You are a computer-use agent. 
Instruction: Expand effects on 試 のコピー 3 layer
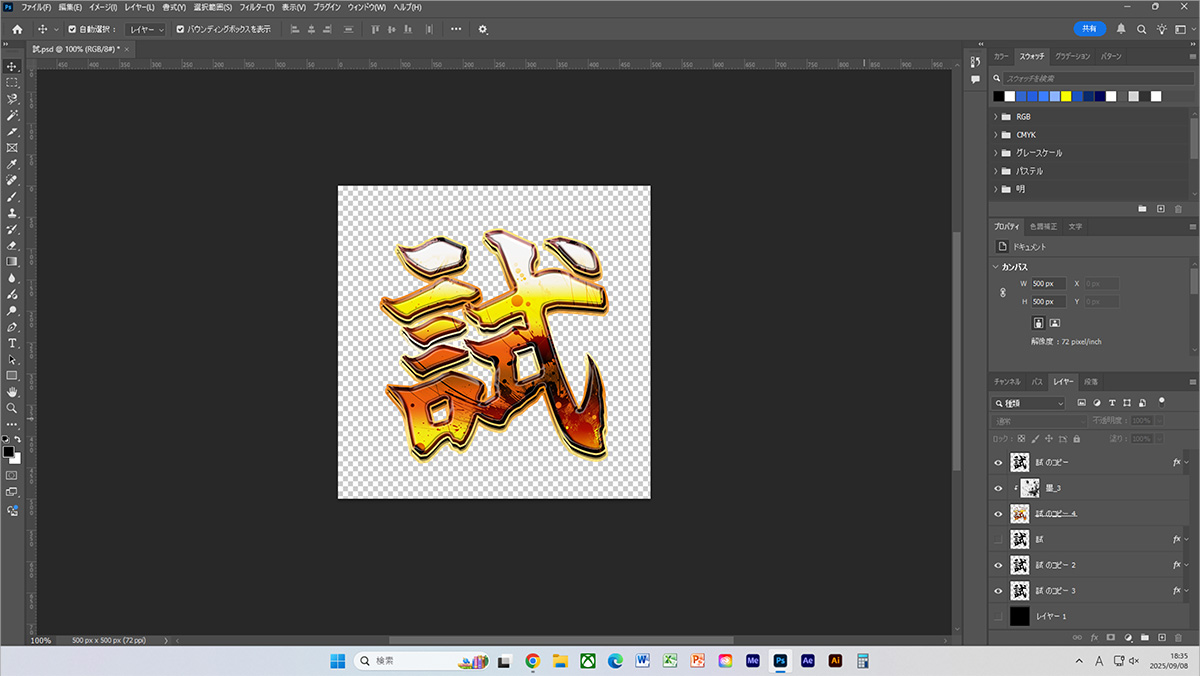[1190, 590]
